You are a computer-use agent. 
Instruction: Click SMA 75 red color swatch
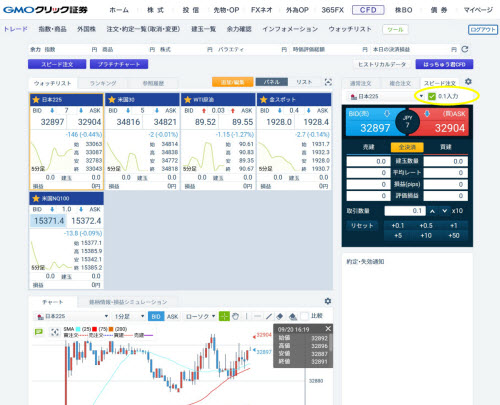(x=94, y=329)
